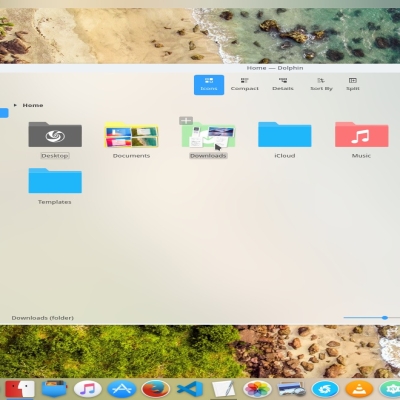Open Visual Studio Code from dock
Viewport: 400px width, 400px height.
[x=190, y=389]
